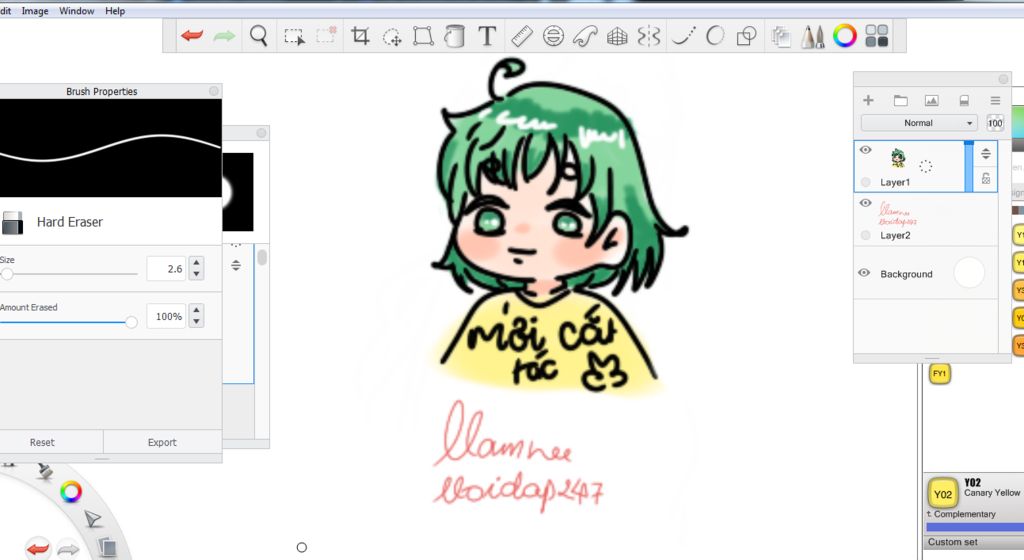
Task: Toggle the round marker on Layer2
Action: [x=865, y=235]
